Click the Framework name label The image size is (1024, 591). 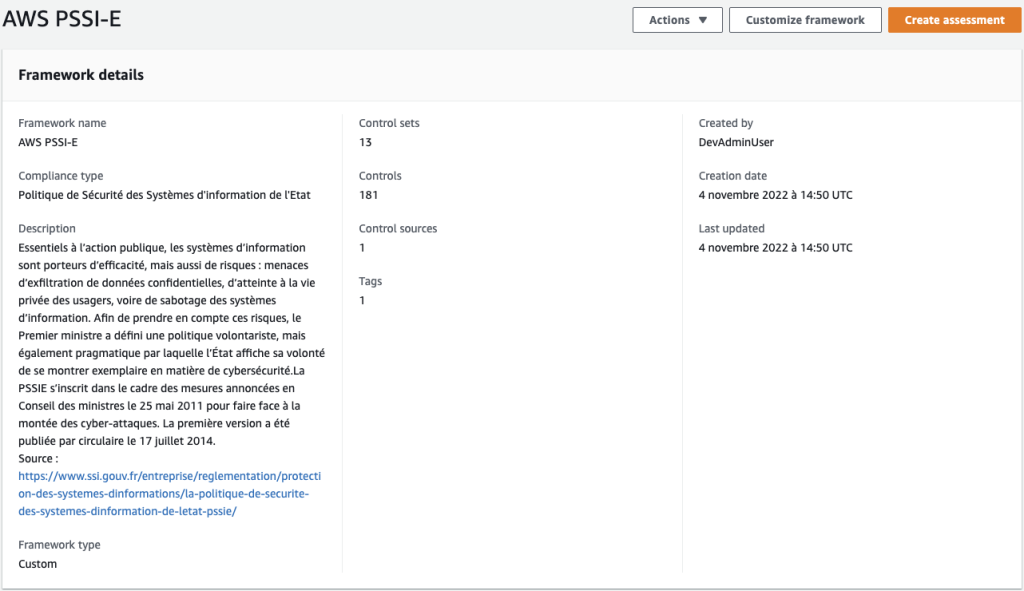(62, 123)
